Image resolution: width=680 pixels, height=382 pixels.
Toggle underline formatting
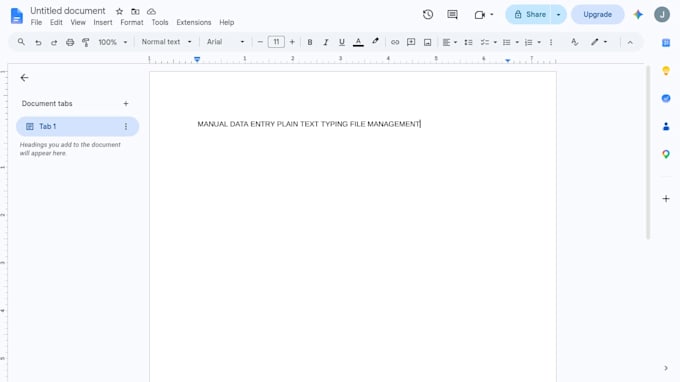[x=342, y=42]
